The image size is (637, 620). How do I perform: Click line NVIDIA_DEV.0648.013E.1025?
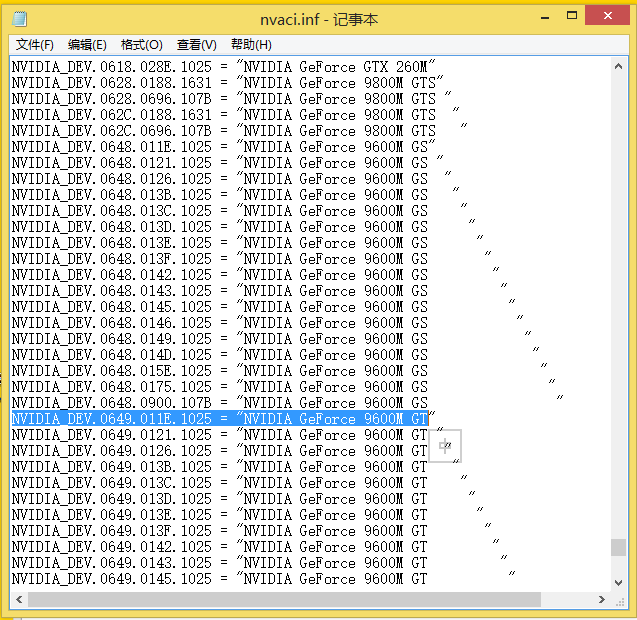click(247, 243)
